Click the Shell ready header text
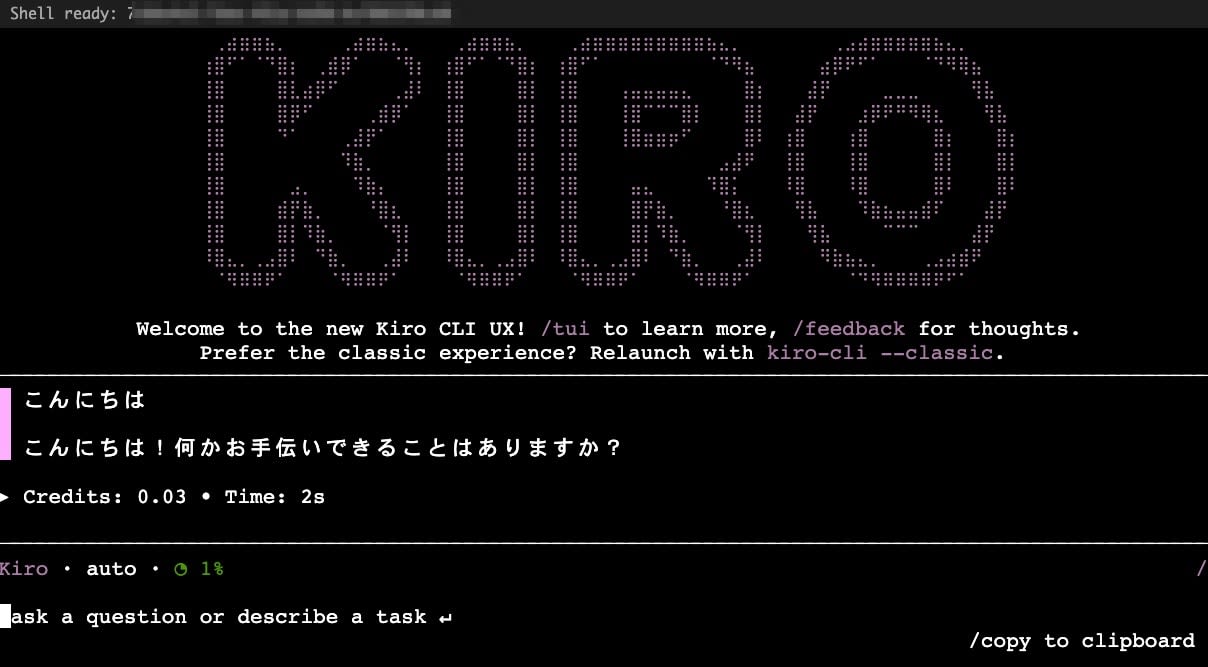1208x667 pixels. tap(63, 14)
